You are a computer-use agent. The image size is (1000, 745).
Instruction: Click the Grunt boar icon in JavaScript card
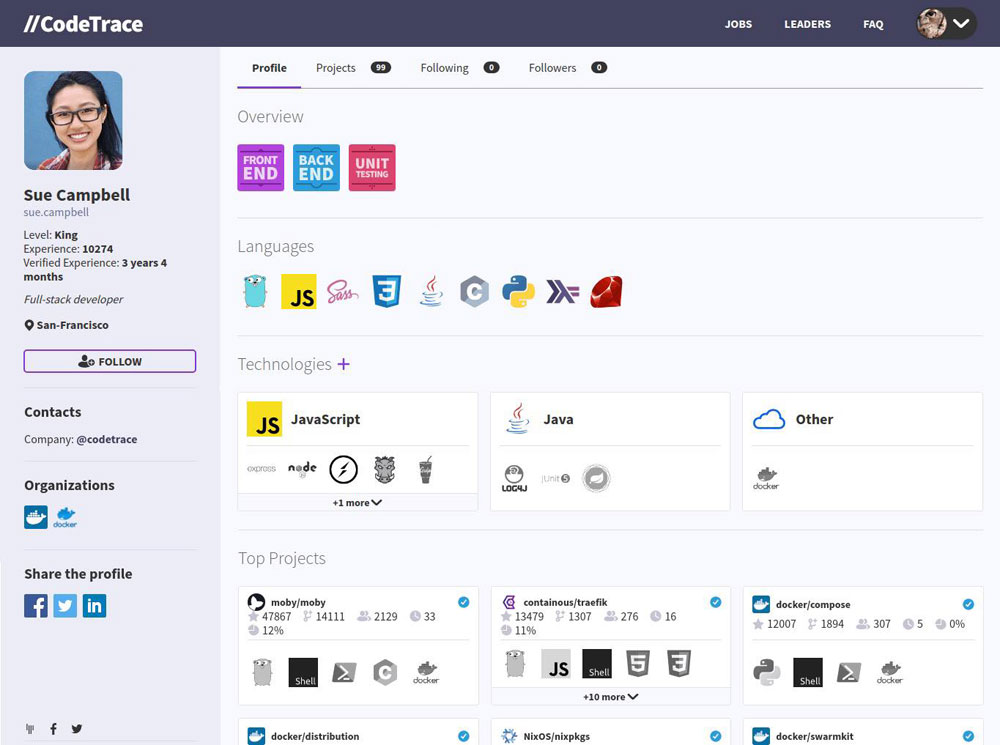coord(385,469)
